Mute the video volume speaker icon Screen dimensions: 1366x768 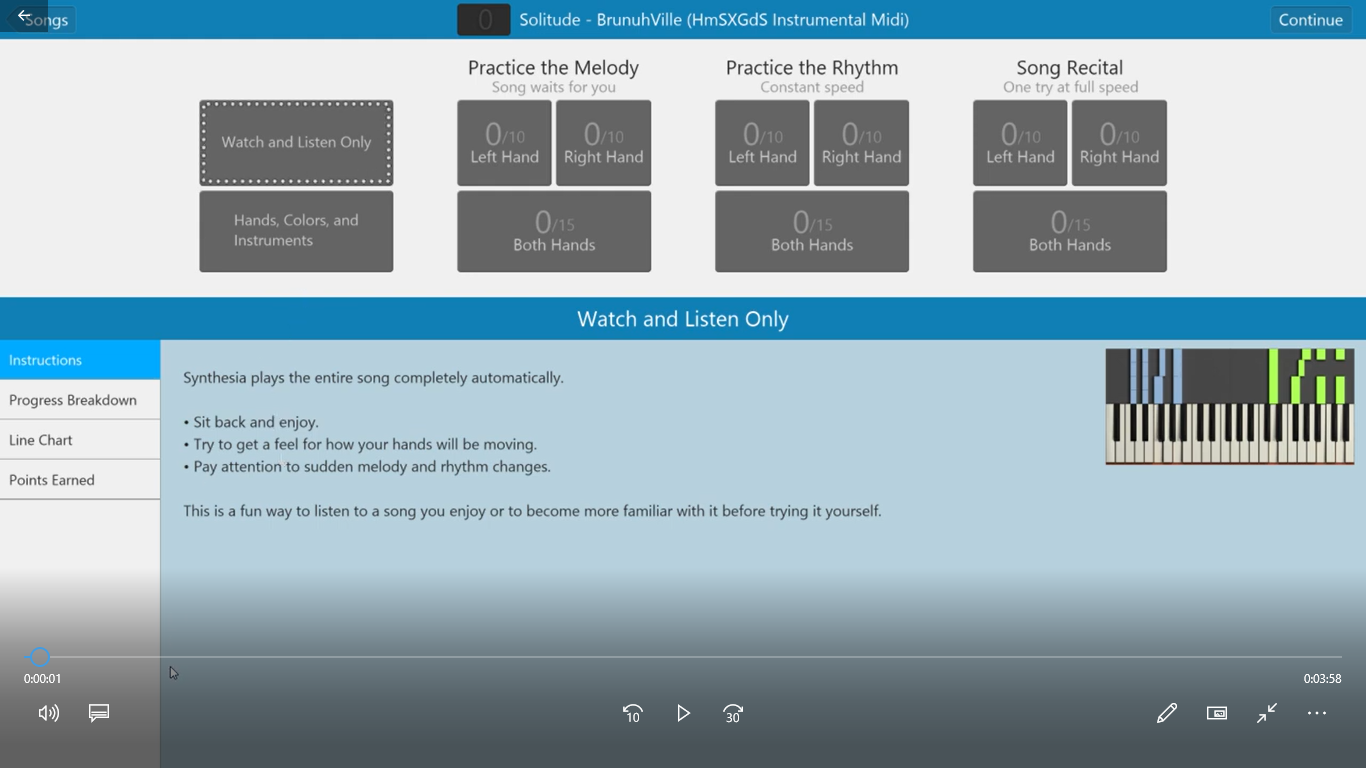tap(48, 713)
